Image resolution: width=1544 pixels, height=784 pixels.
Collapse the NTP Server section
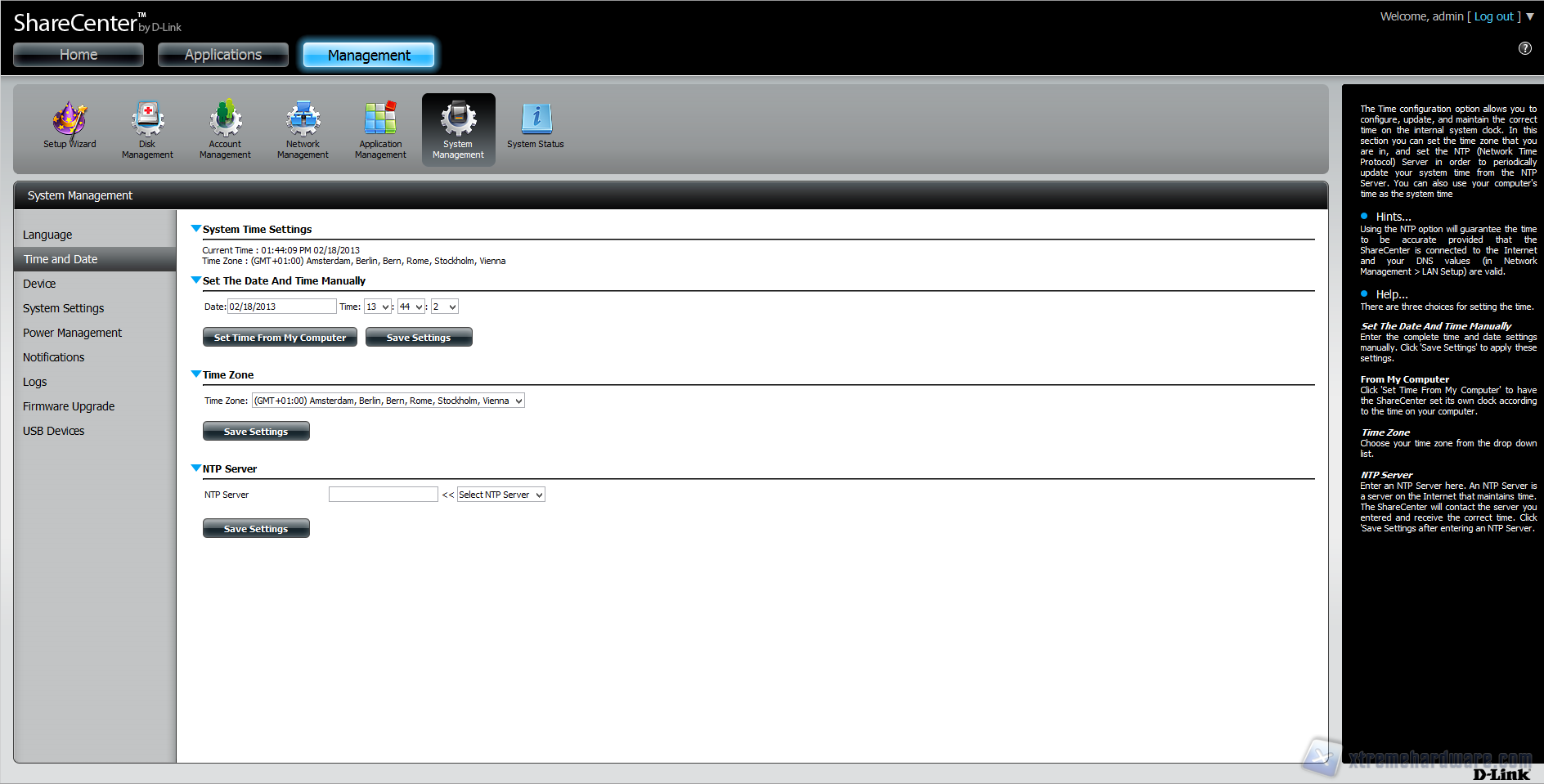tap(196, 468)
